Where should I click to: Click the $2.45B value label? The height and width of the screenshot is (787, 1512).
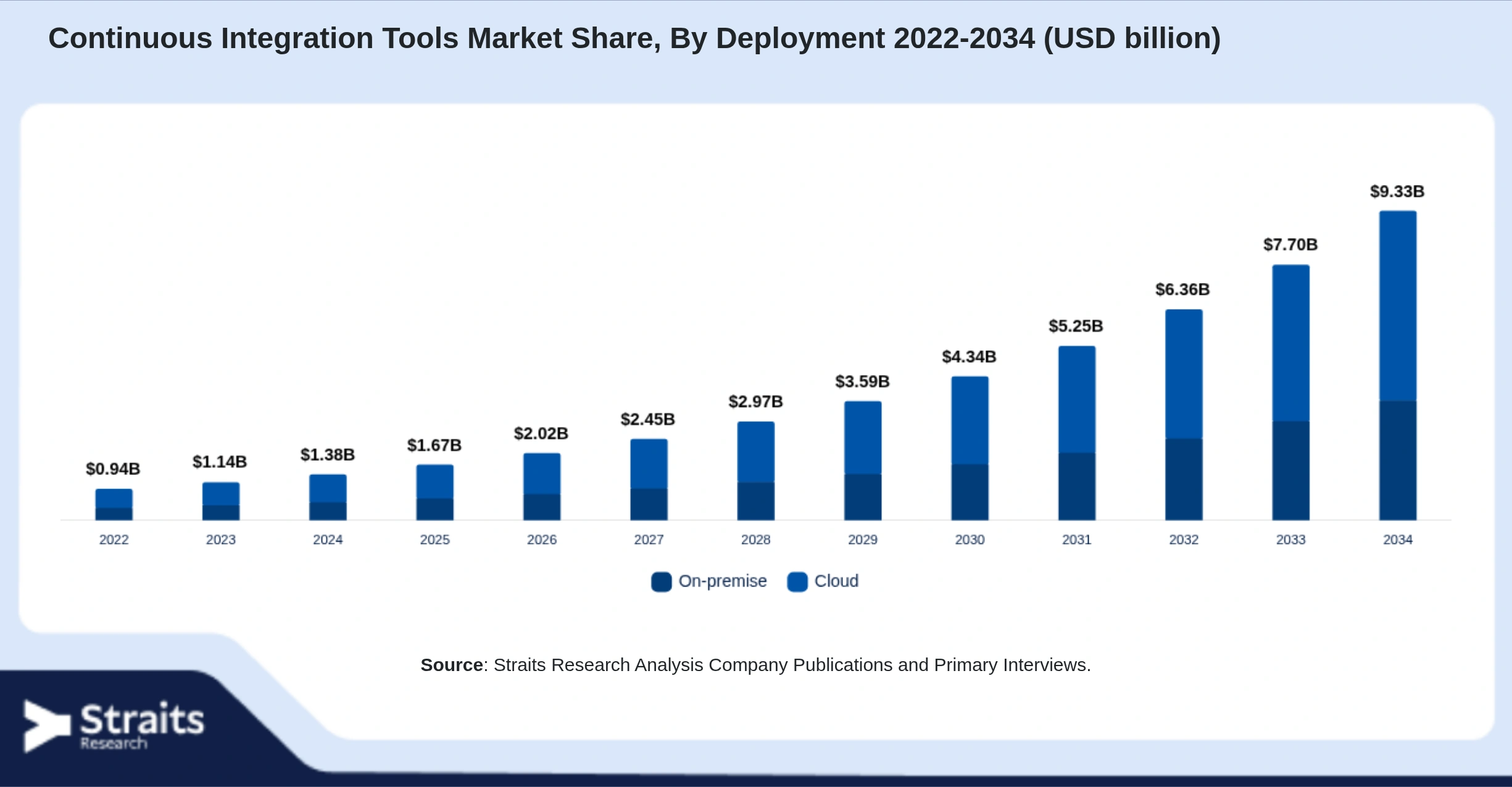point(648,419)
